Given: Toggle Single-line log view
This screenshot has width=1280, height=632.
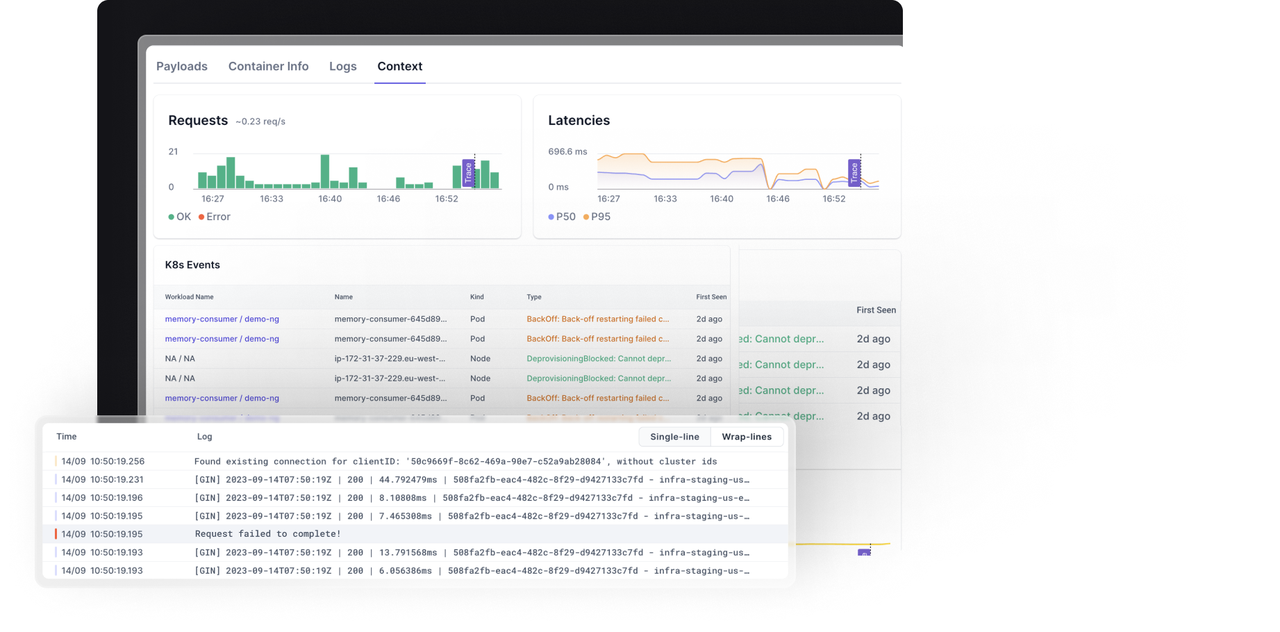Looking at the screenshot, I should point(675,437).
